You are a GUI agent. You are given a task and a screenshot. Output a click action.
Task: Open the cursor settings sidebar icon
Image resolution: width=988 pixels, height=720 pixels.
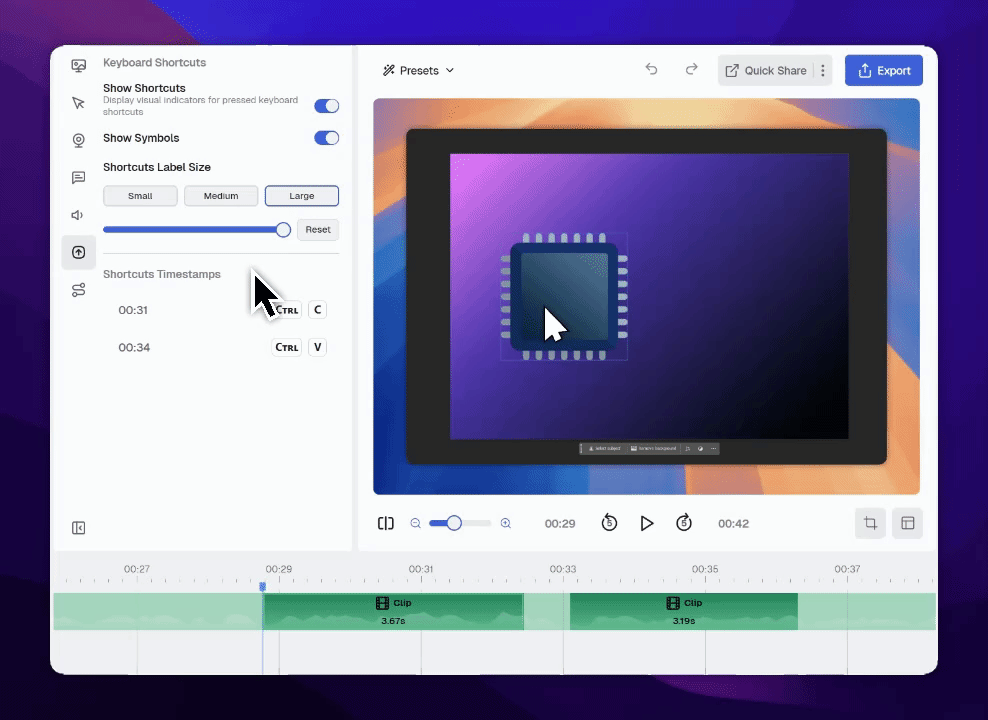point(79,103)
